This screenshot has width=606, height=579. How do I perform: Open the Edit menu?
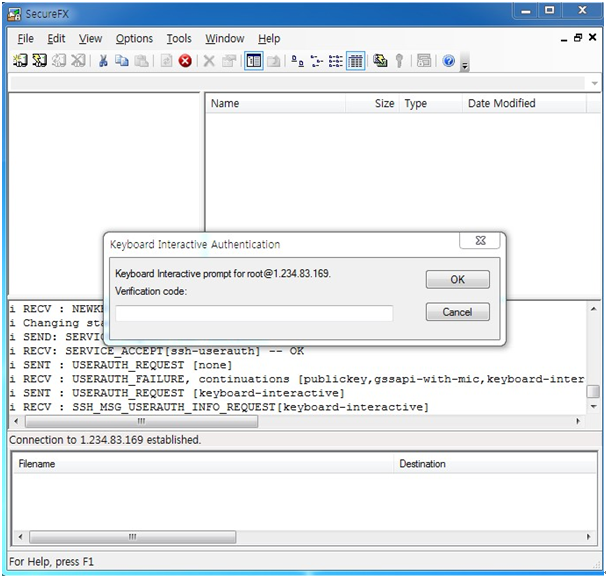[56, 39]
